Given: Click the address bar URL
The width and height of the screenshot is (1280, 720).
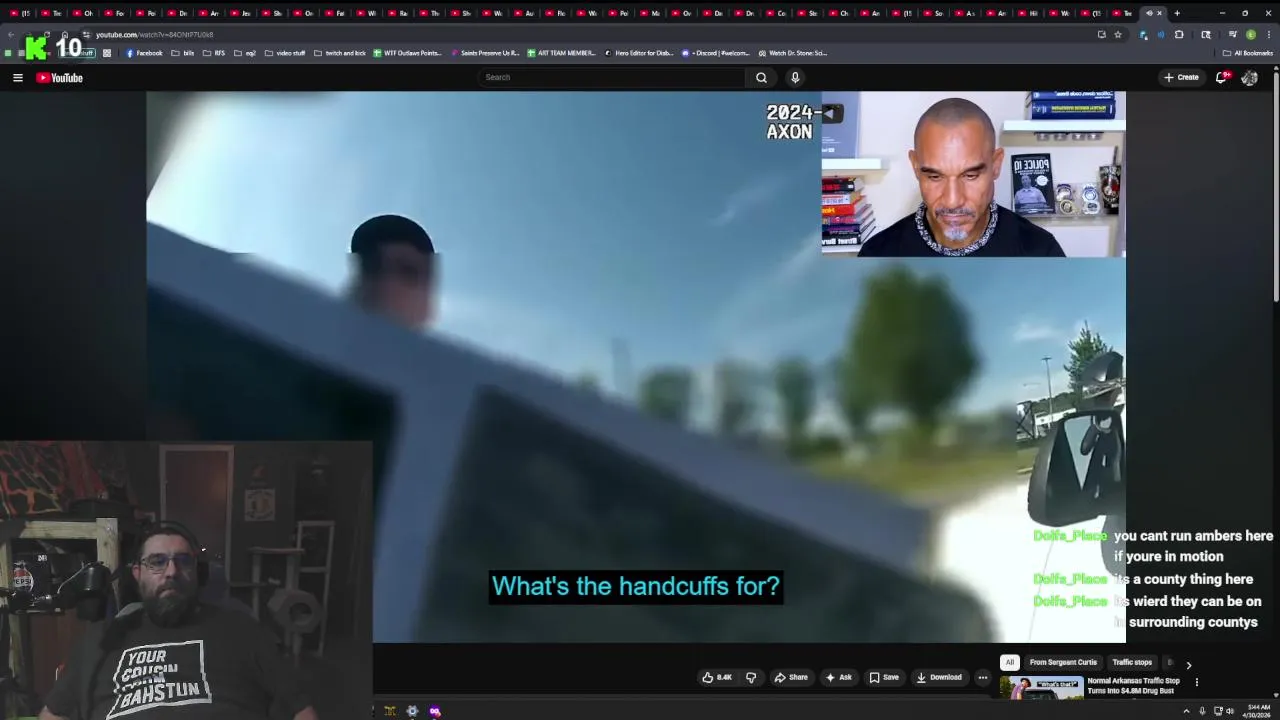Looking at the screenshot, I should [154, 35].
